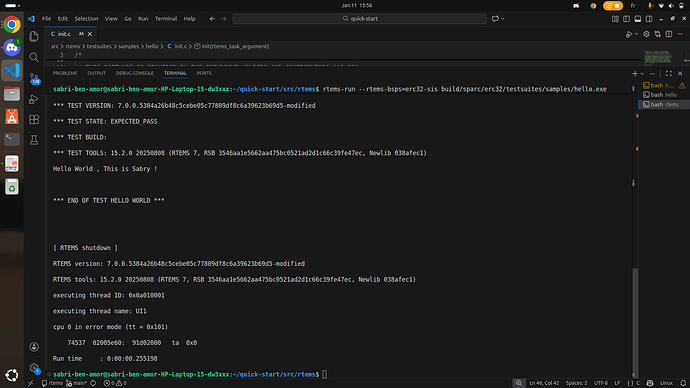The image size is (690, 388).
Task: Open the Search view in activity bar
Action: pos(34,57)
